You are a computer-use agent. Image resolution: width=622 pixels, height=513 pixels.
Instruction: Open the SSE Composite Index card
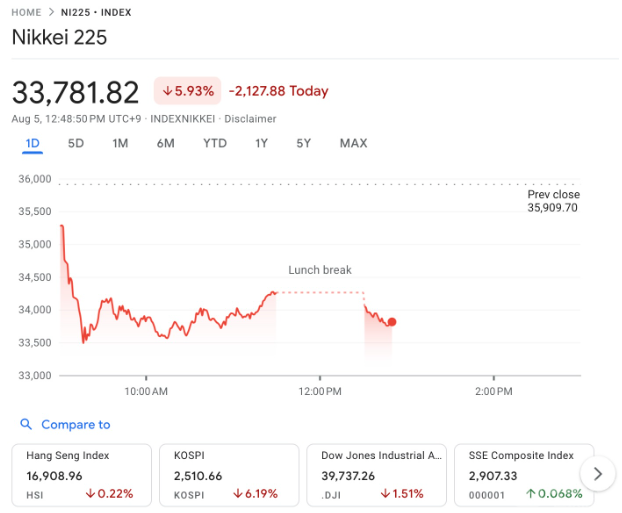(523, 474)
